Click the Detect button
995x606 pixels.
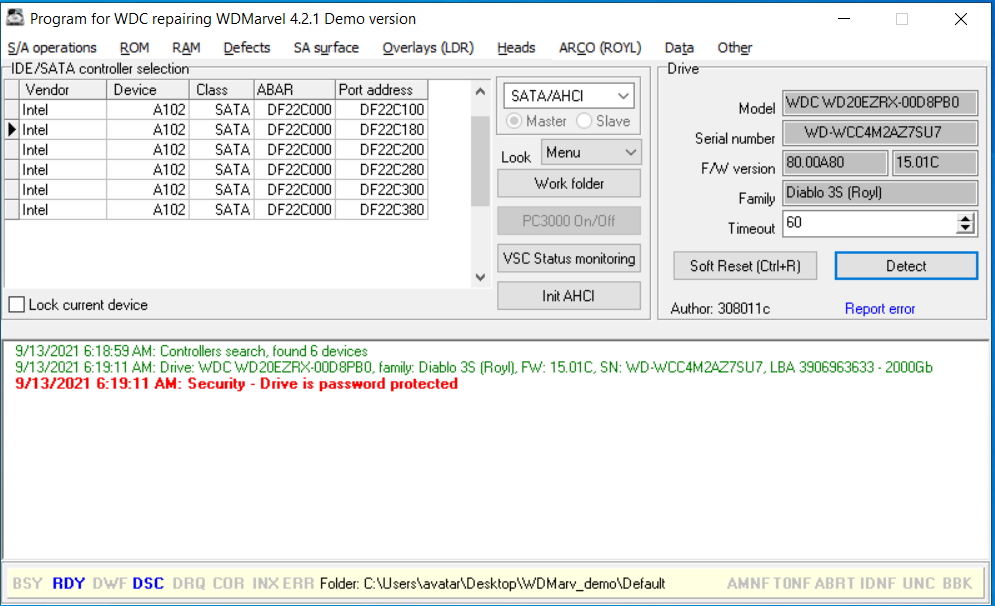(x=906, y=266)
